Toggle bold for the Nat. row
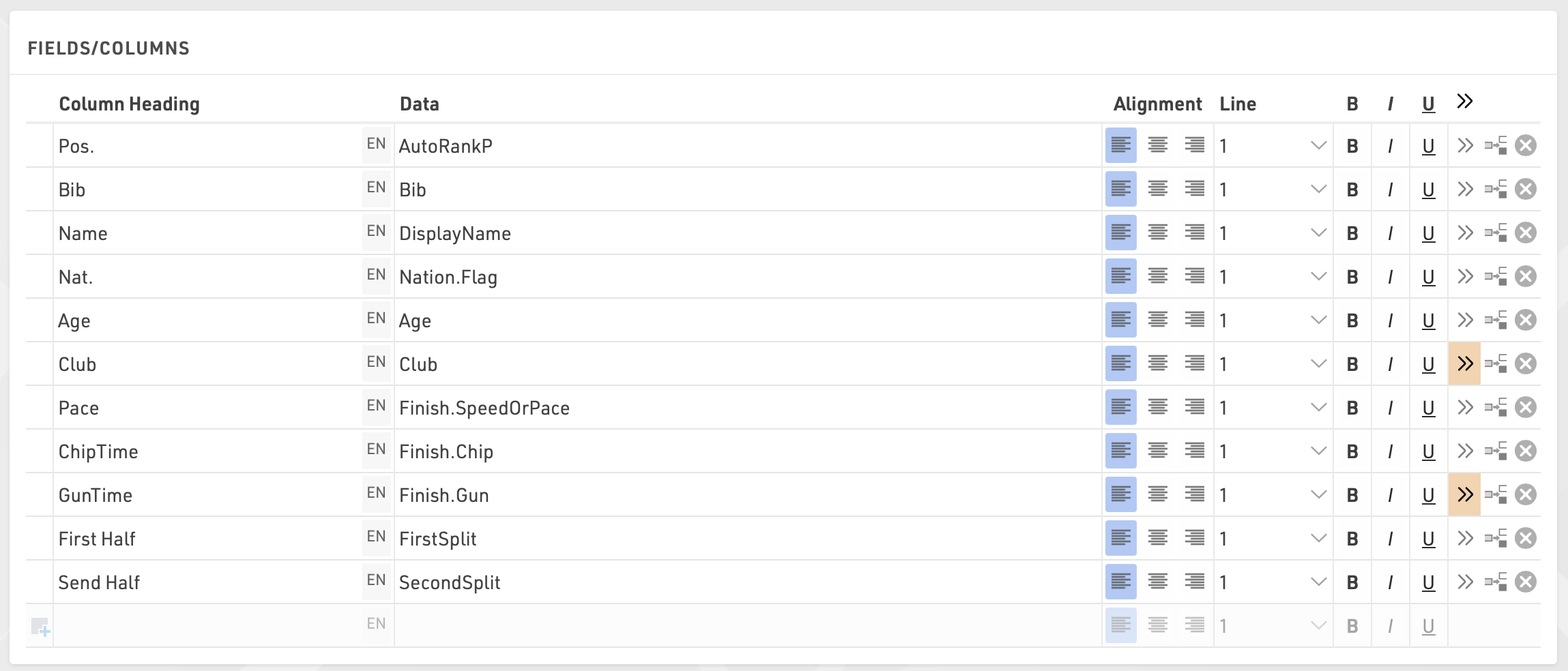Image resolution: width=1568 pixels, height=671 pixels. coord(1352,277)
